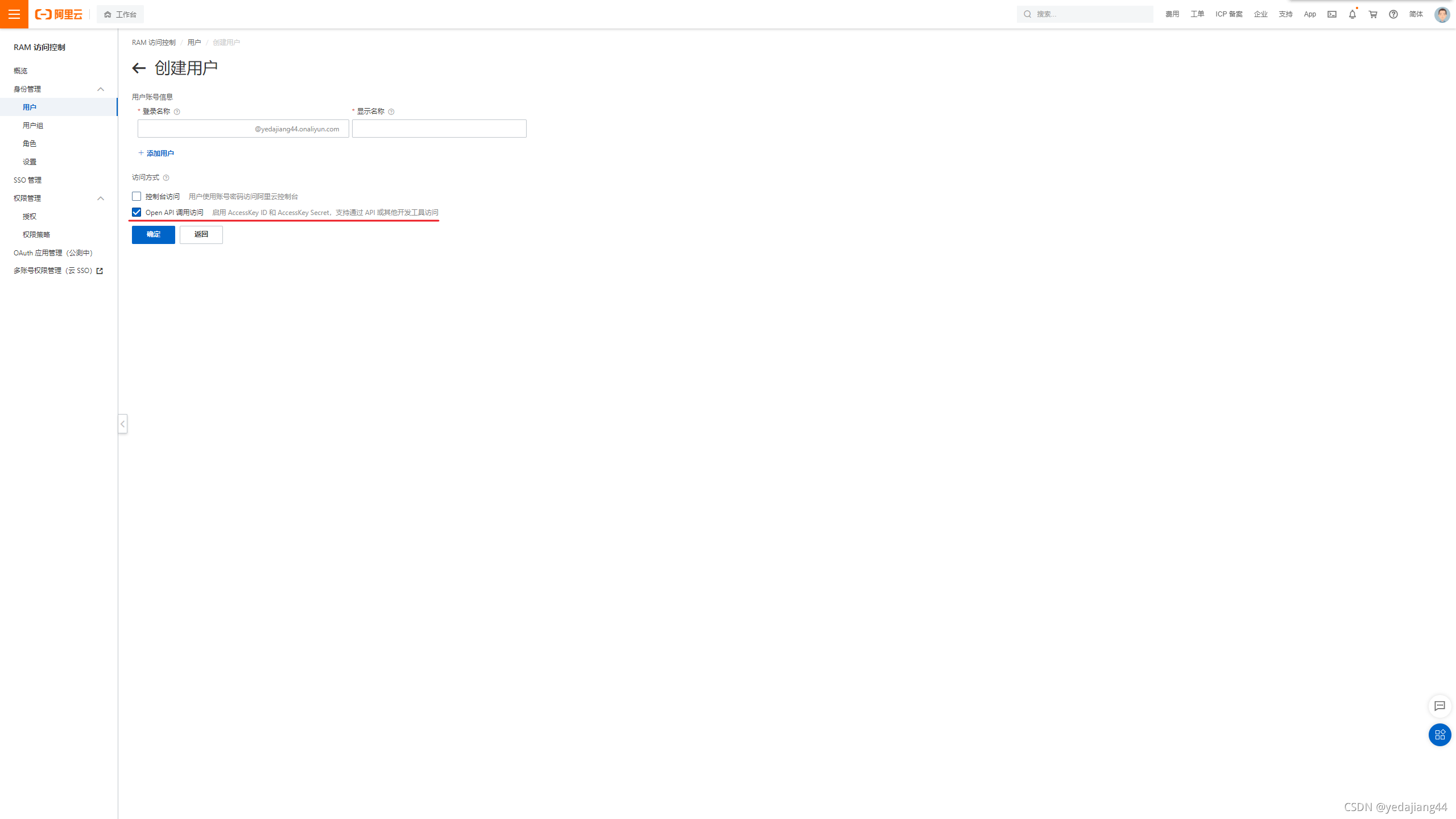Open the floating chat feedback icon
The image size is (1456, 819).
(x=1440, y=706)
